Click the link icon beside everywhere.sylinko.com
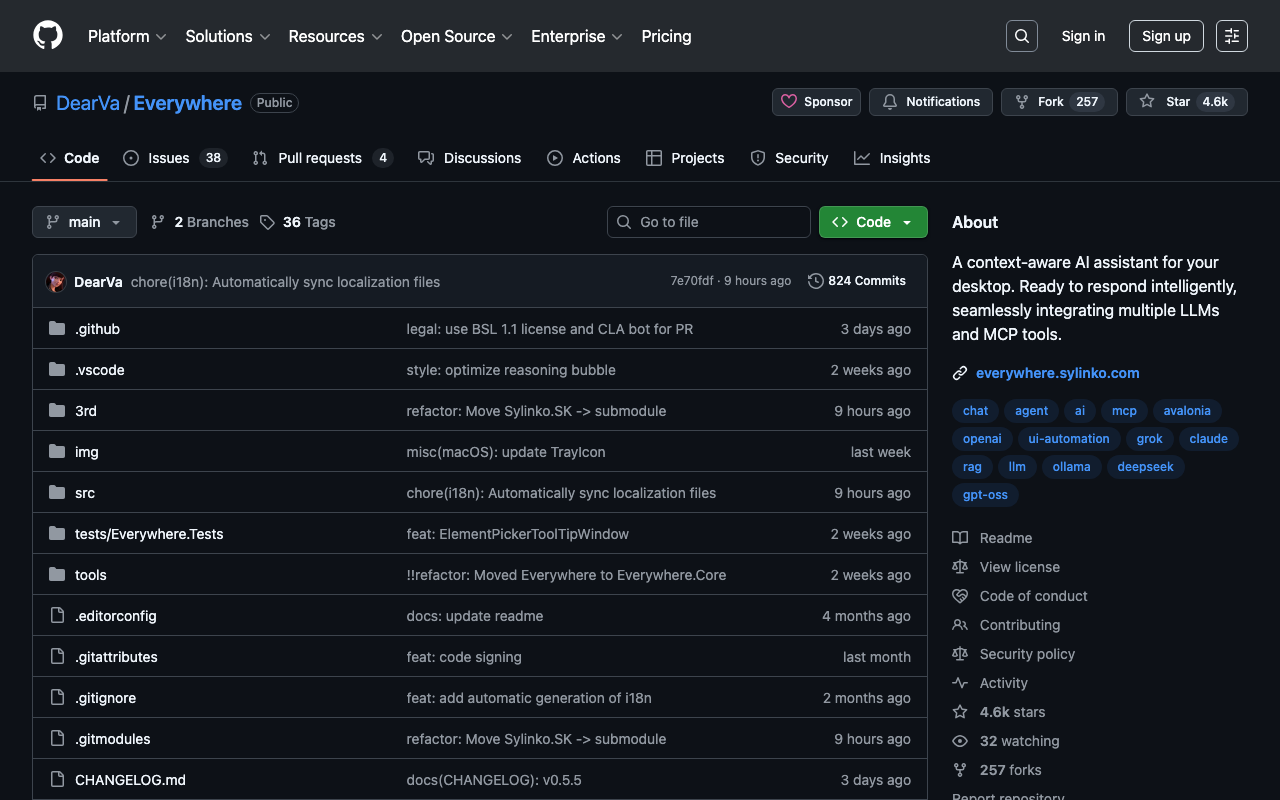This screenshot has height=800, width=1280. (960, 373)
